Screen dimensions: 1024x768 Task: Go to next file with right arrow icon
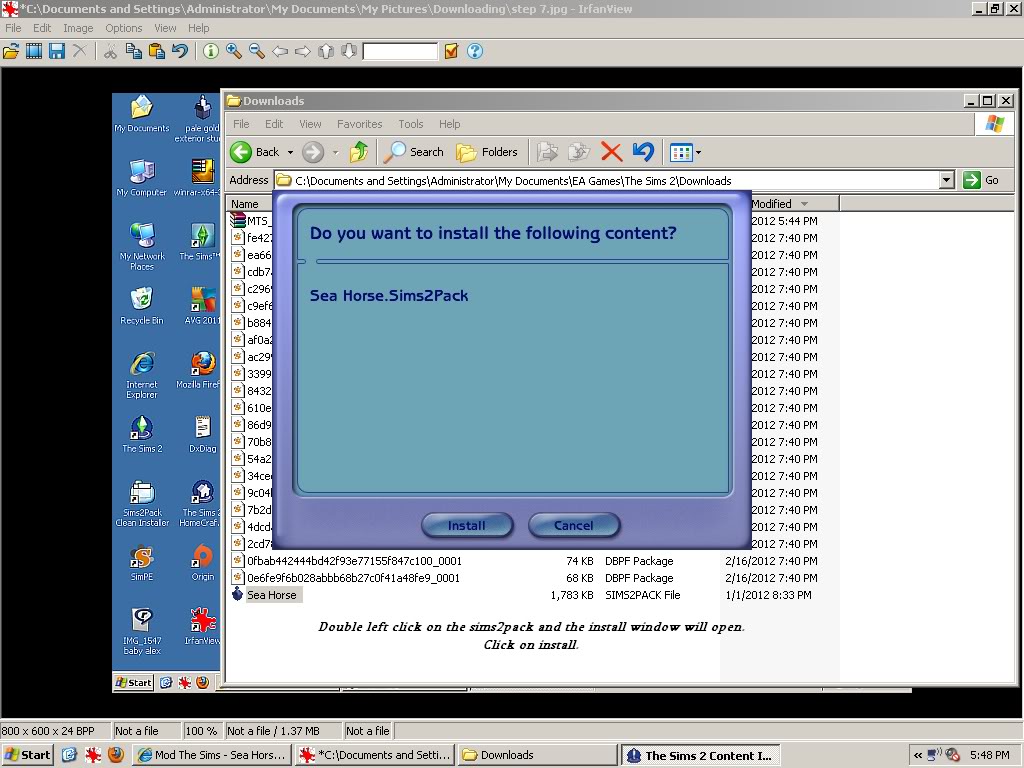coord(303,51)
